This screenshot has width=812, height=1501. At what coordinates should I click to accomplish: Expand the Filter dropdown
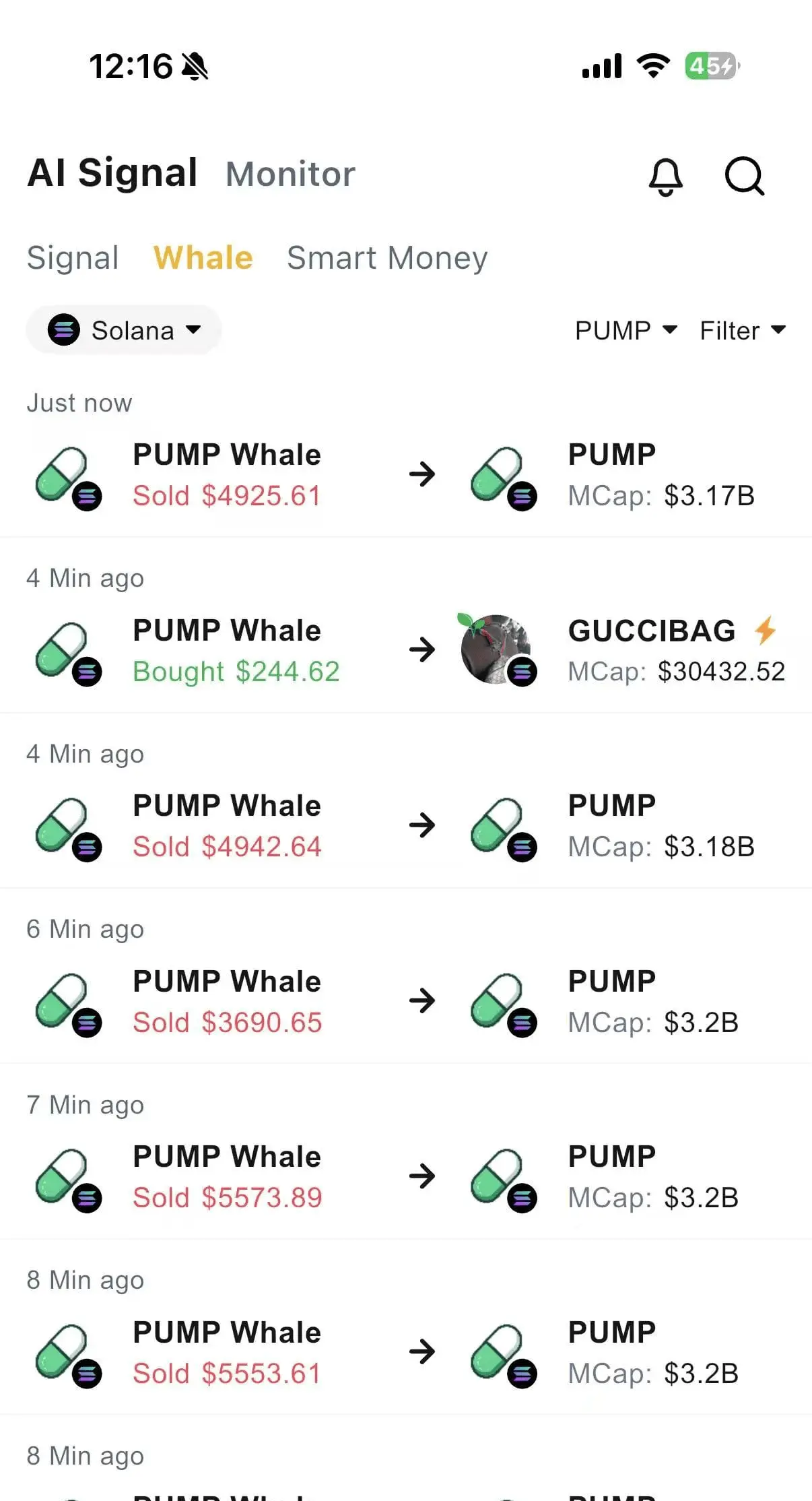(743, 330)
